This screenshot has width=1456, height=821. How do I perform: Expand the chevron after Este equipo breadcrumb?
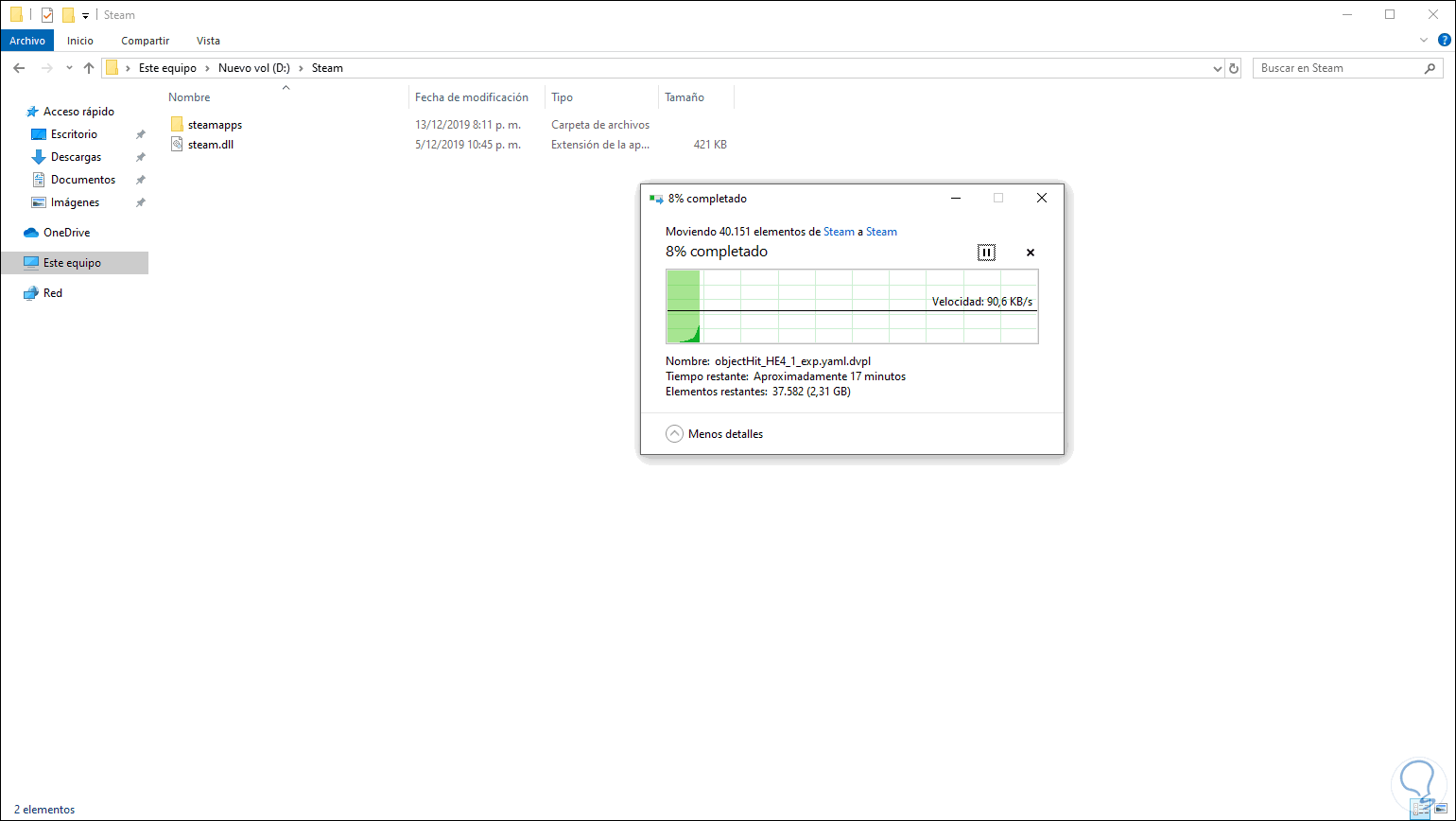pyautogui.click(x=209, y=68)
